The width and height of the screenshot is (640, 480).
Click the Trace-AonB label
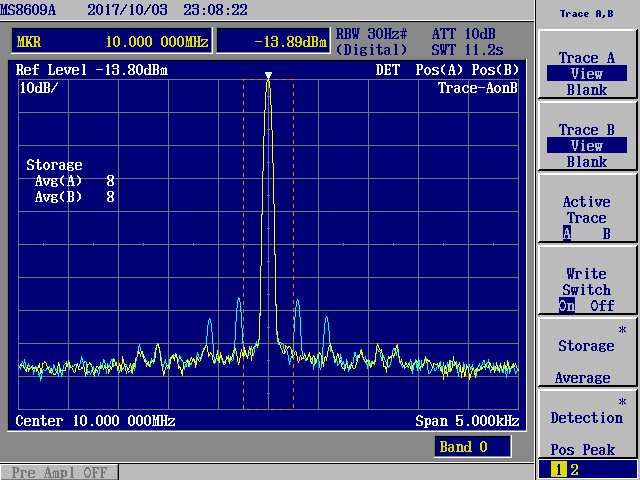478,88
